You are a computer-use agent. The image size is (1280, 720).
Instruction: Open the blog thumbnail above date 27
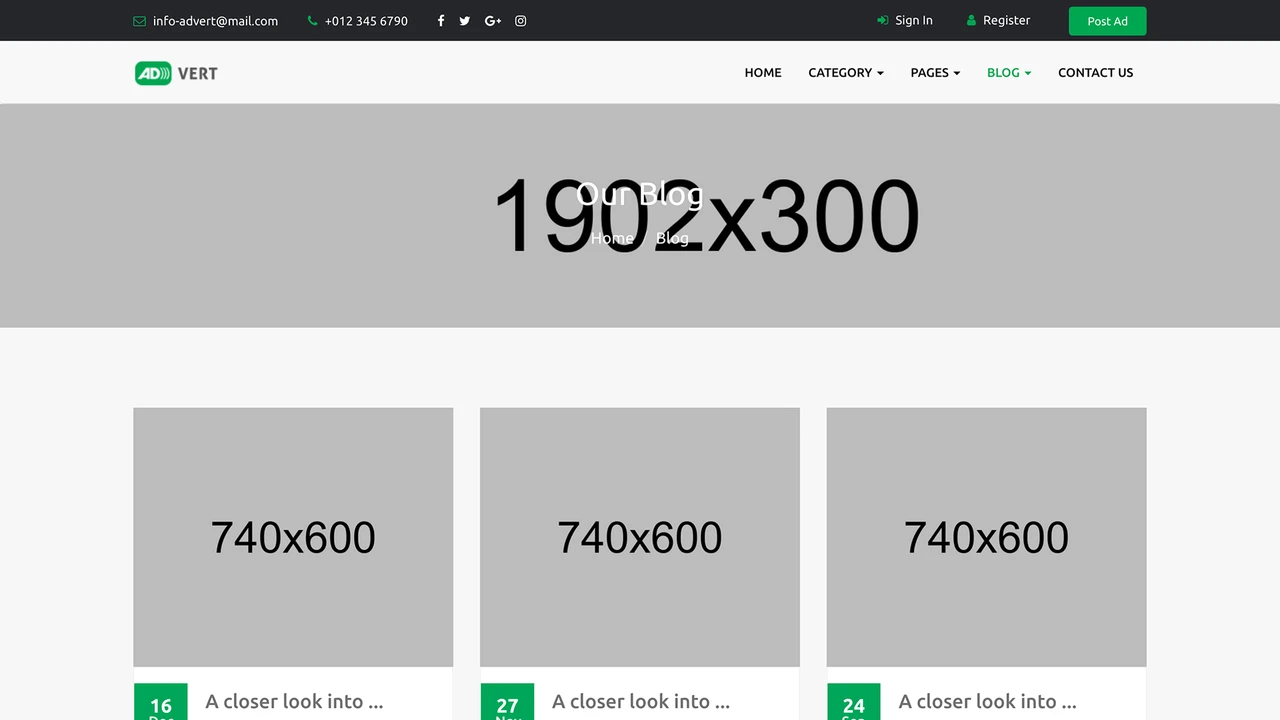click(x=640, y=537)
